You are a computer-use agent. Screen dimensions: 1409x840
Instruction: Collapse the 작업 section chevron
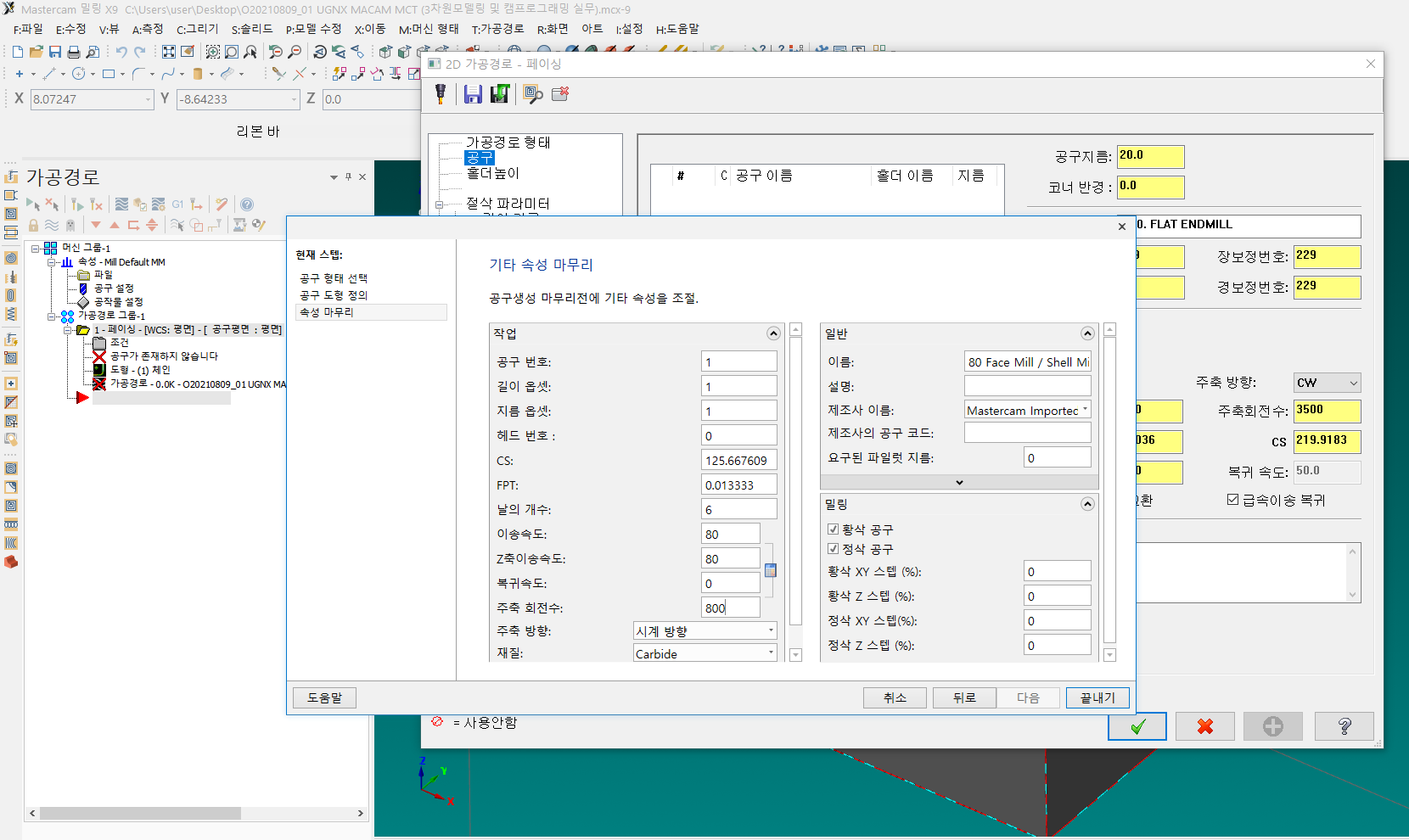click(x=773, y=333)
